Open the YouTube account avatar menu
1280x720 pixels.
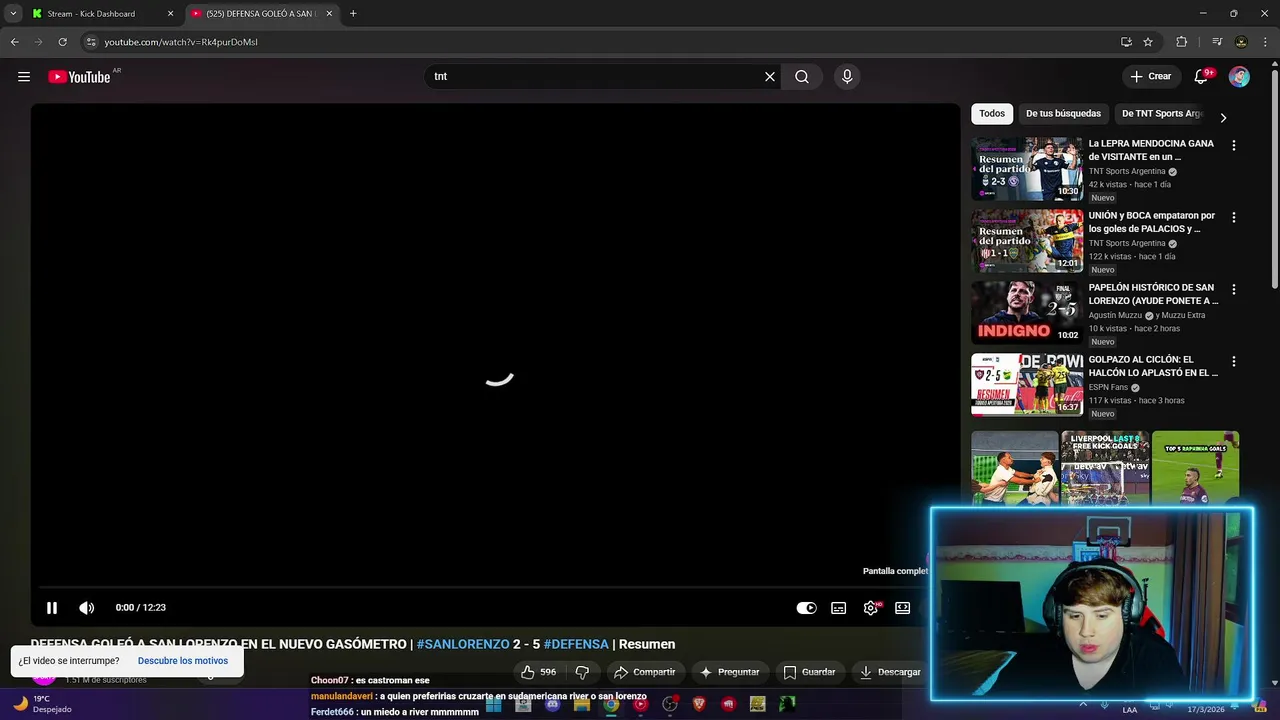[1239, 77]
